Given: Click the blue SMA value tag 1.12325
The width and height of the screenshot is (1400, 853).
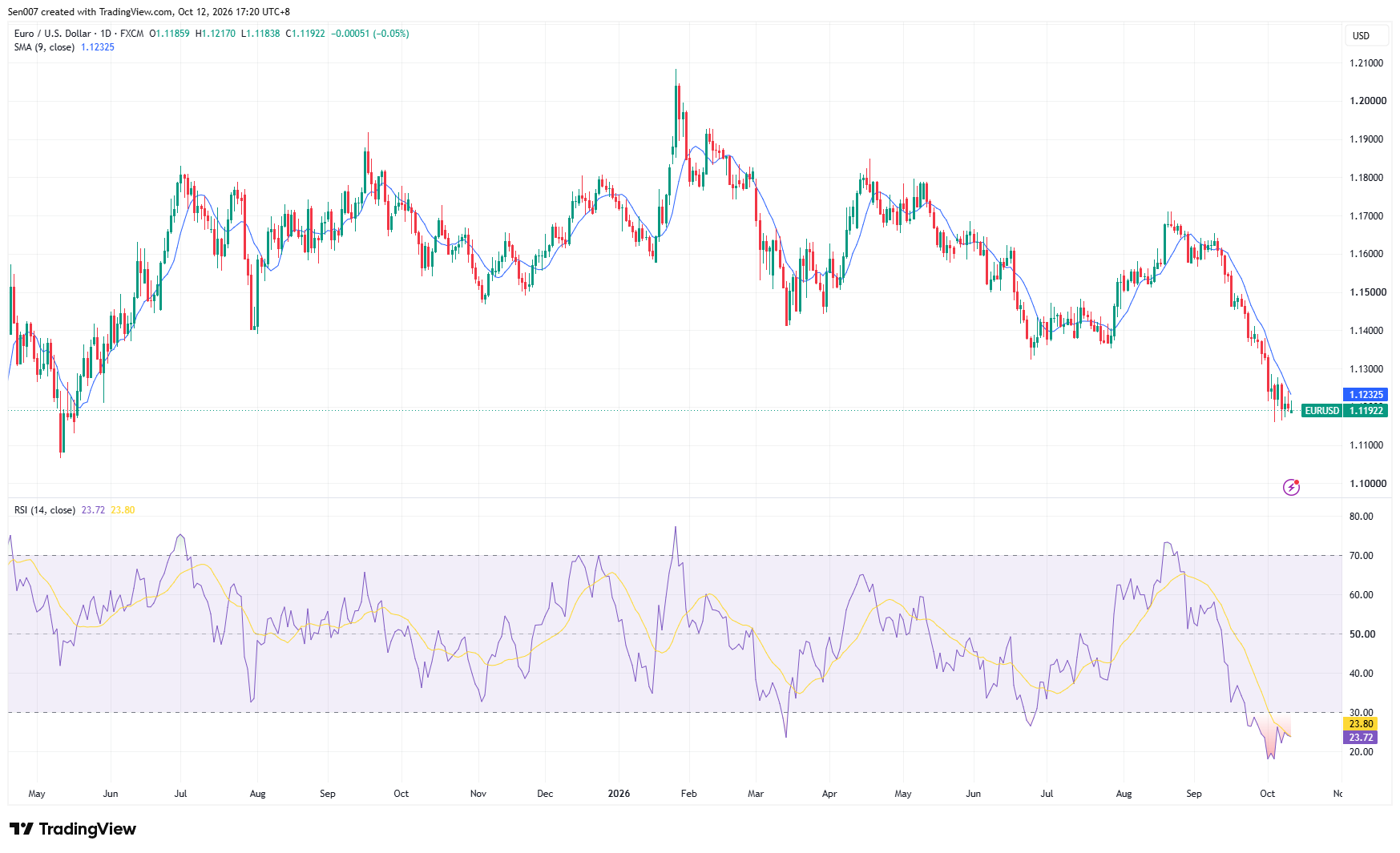Looking at the screenshot, I should pos(1366,395).
